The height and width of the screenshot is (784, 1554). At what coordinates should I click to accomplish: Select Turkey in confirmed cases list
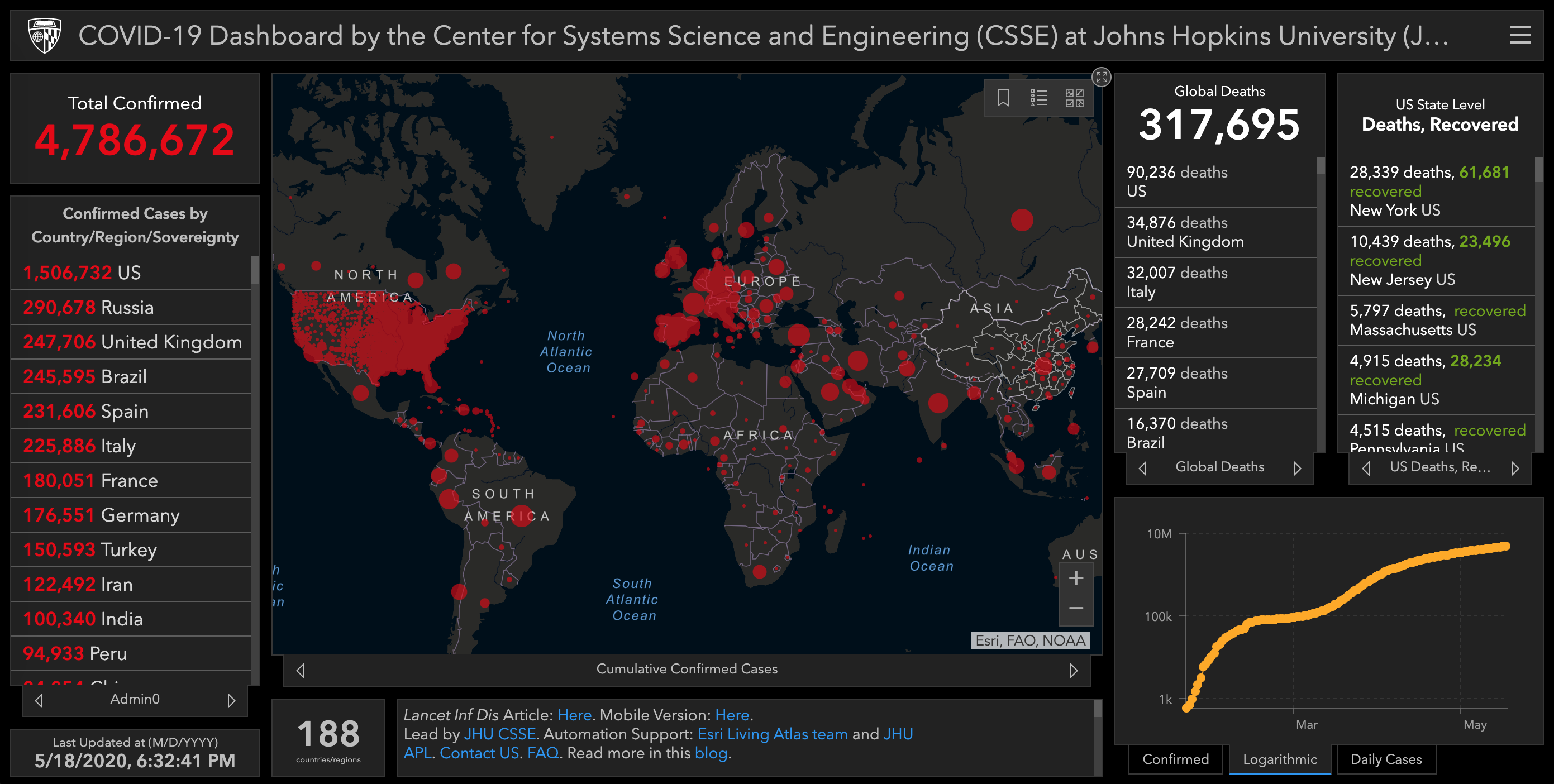[131, 549]
